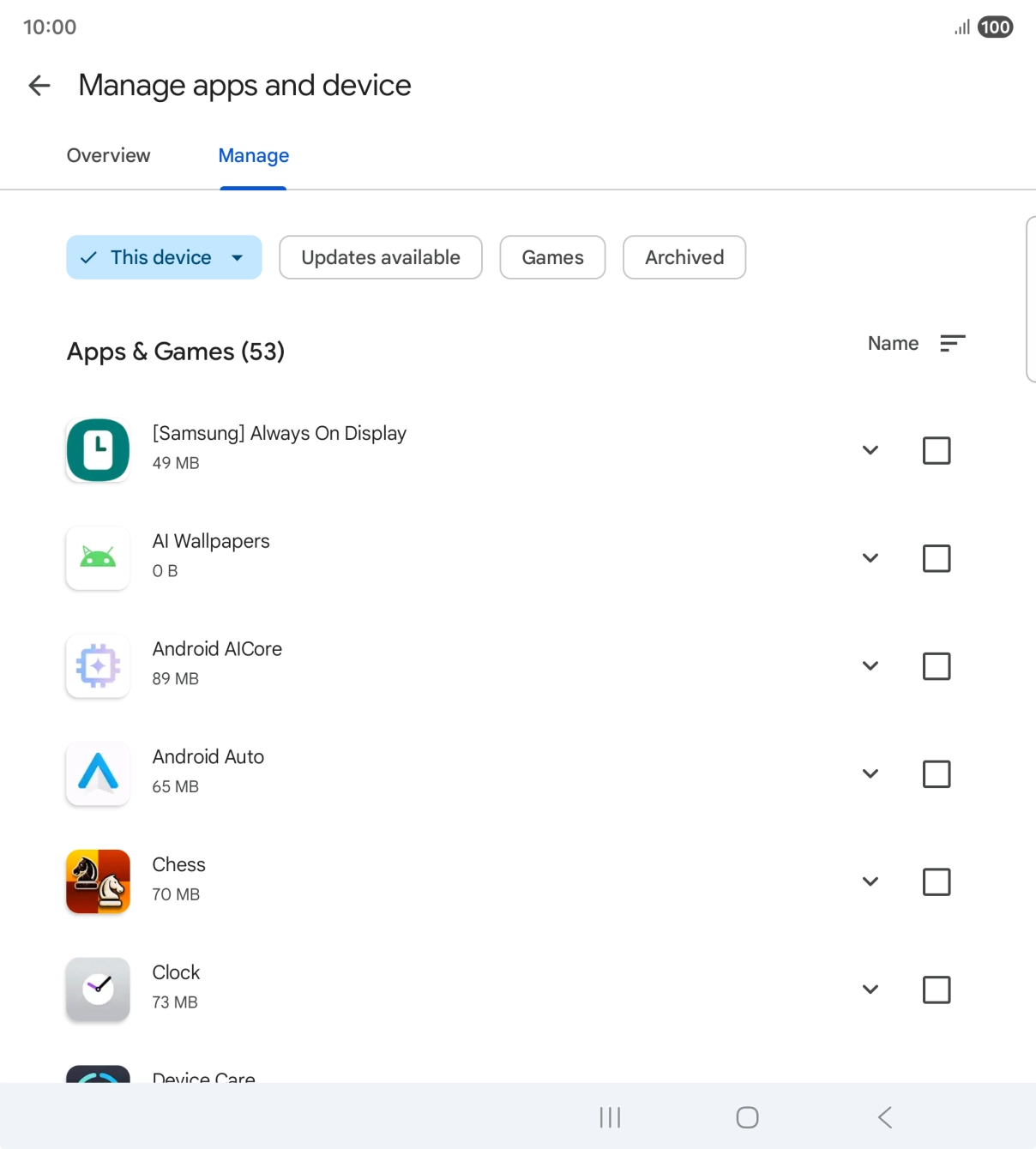This screenshot has height=1149, width=1036.
Task: Select the Android AICore checkbox
Action: point(936,666)
